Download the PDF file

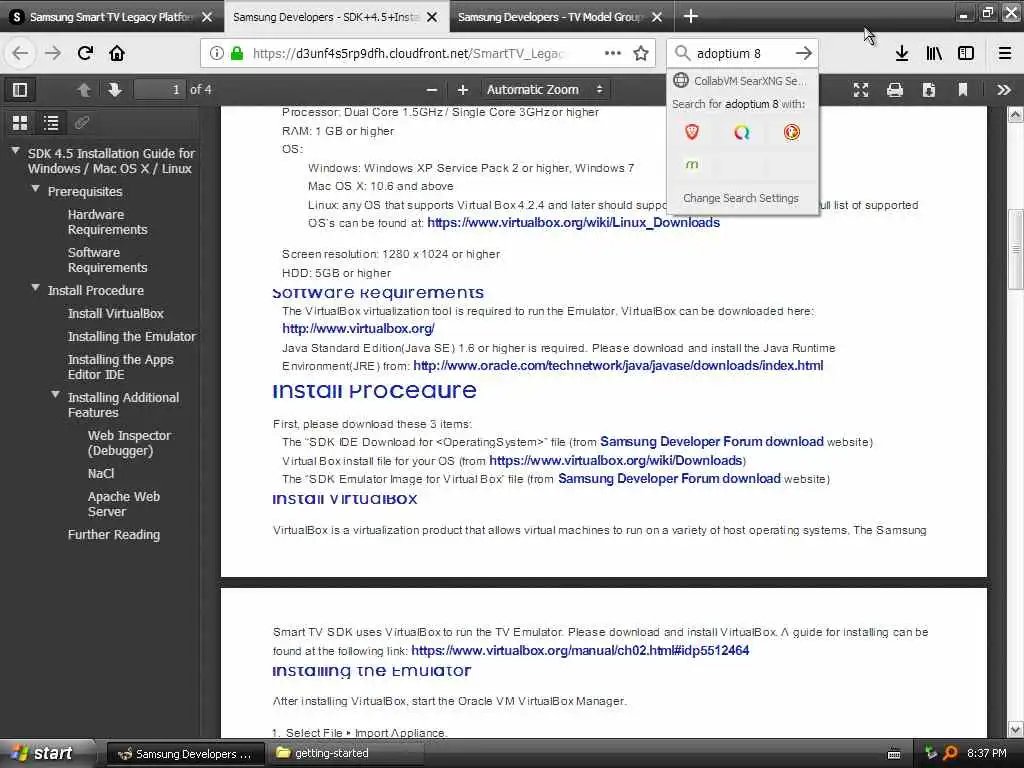(929, 89)
